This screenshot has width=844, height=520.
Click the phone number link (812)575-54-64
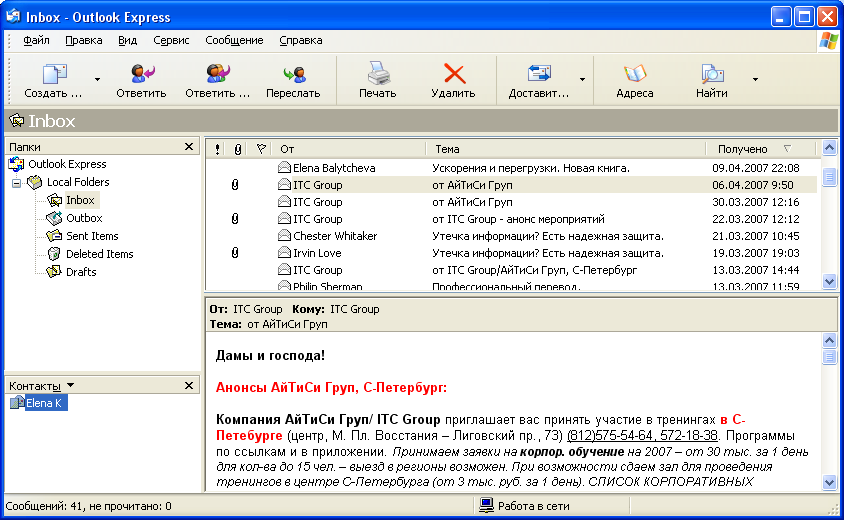(643, 435)
